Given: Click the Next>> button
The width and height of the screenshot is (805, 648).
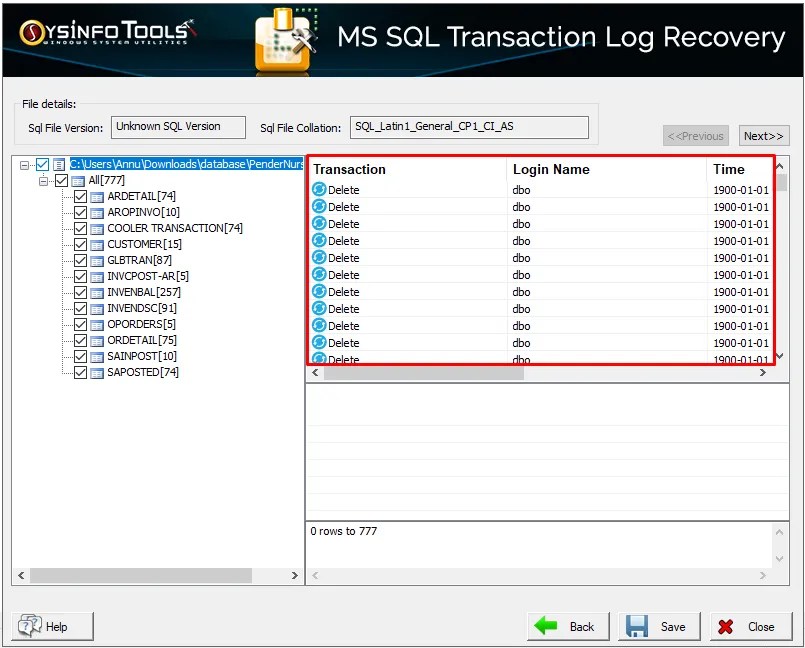Looking at the screenshot, I should [763, 135].
